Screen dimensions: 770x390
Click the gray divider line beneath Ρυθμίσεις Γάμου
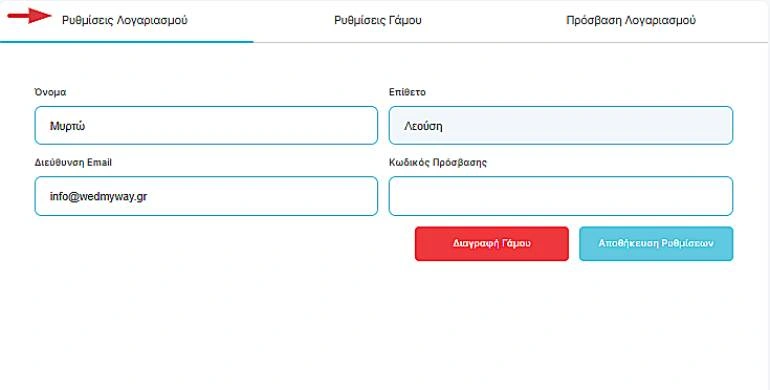(378, 42)
